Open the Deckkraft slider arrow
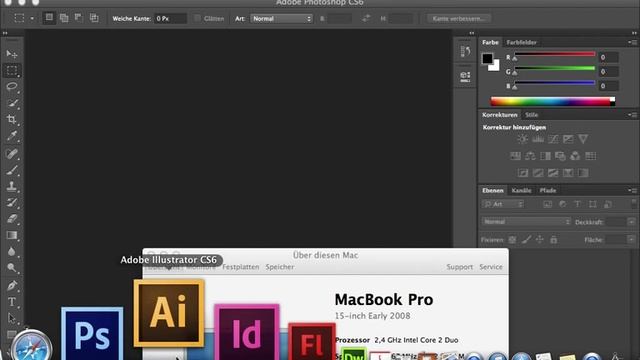640x360 pixels. point(631,222)
